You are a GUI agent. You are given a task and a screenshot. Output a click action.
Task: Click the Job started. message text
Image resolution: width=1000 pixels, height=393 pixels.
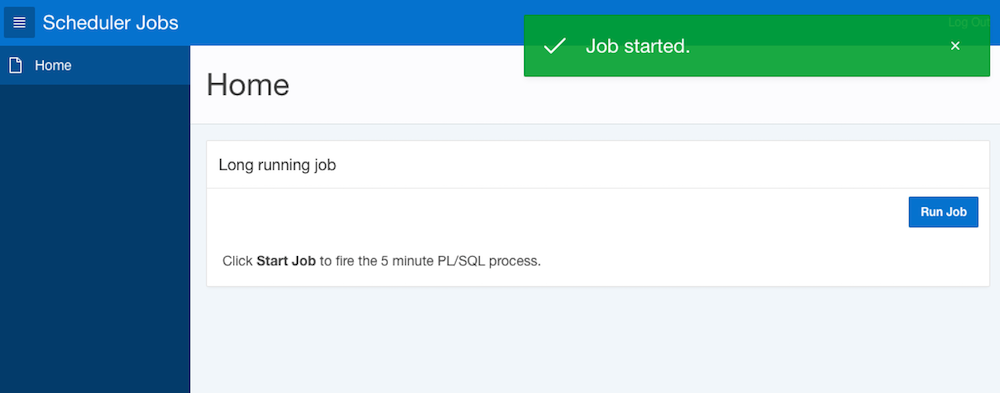(x=638, y=46)
